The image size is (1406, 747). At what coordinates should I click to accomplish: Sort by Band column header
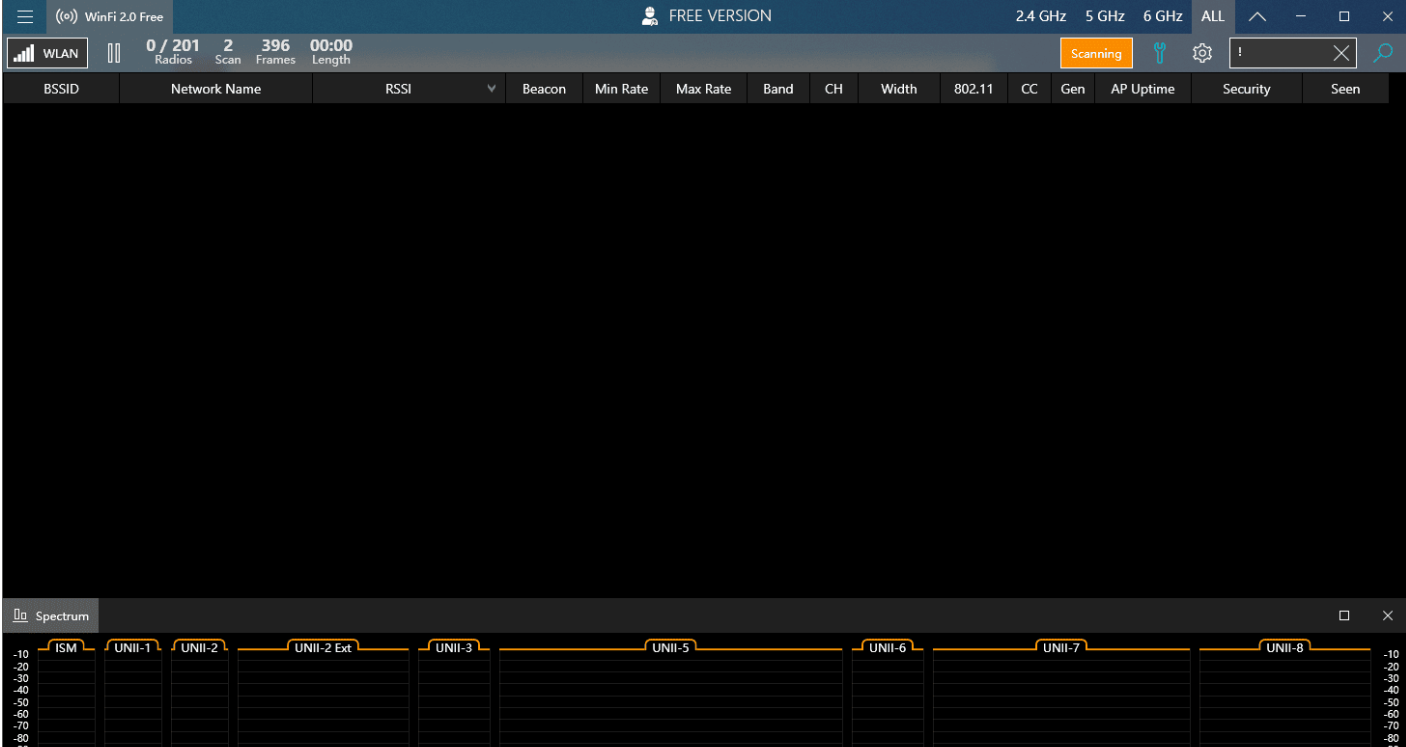pyautogui.click(x=778, y=89)
